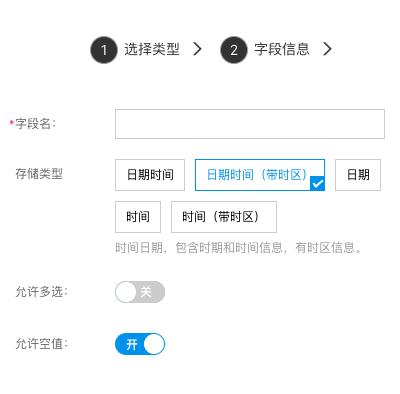Choose the 日期 storage type
The width and height of the screenshot is (400, 394).
click(x=358, y=175)
